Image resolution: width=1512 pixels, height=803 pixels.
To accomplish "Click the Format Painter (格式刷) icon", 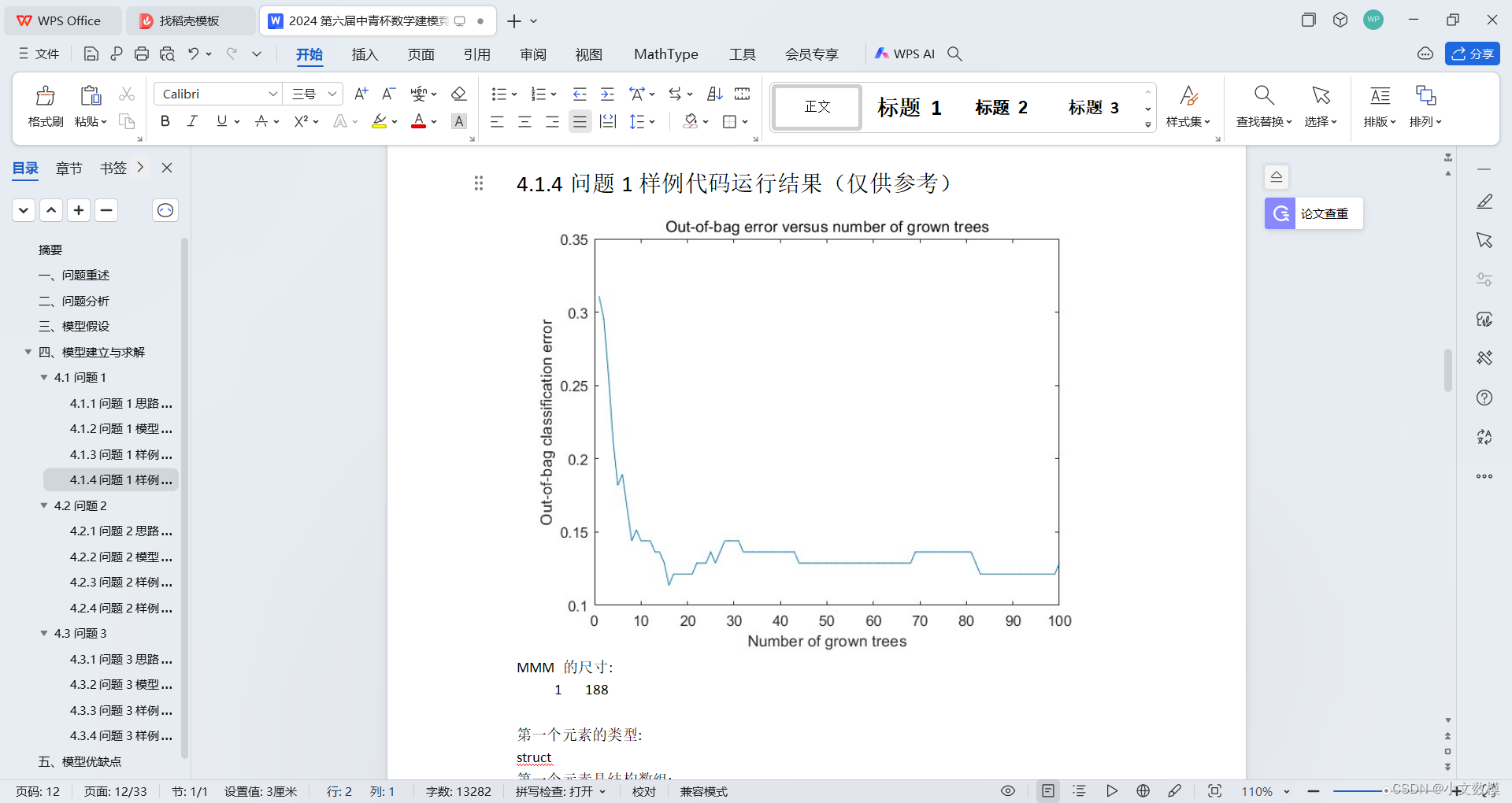I will [46, 96].
